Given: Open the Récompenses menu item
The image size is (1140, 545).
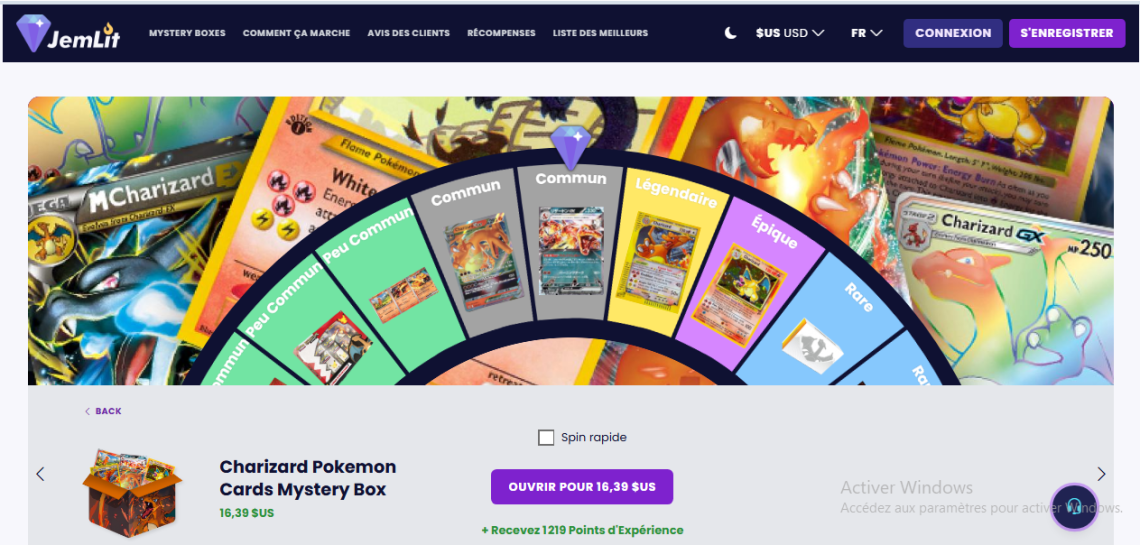Looking at the screenshot, I should click(501, 33).
